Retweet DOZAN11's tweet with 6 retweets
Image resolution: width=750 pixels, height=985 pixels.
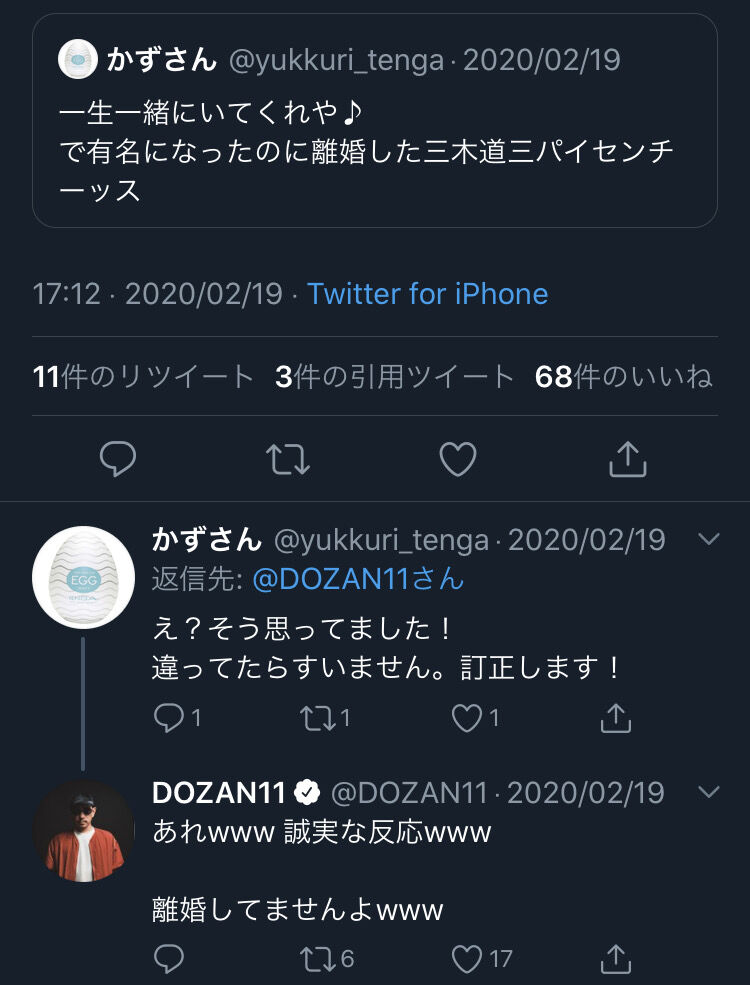pyautogui.click(x=319, y=960)
